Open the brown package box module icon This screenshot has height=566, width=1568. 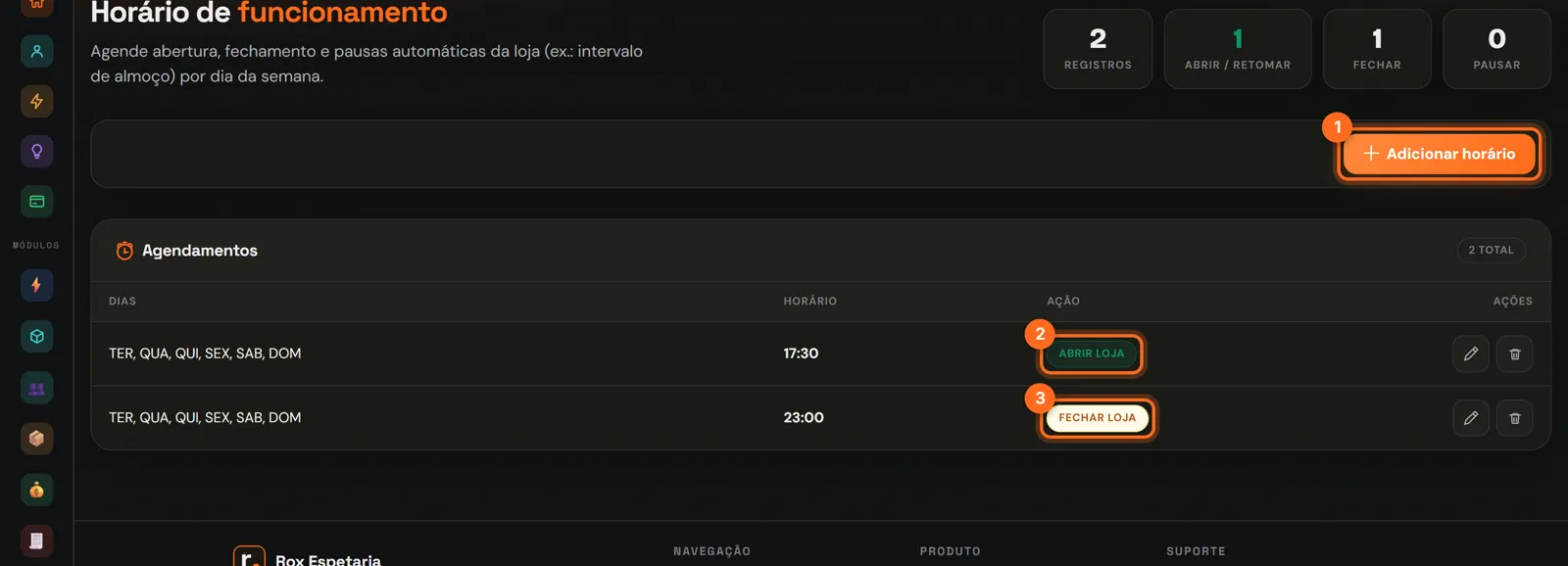(36, 439)
